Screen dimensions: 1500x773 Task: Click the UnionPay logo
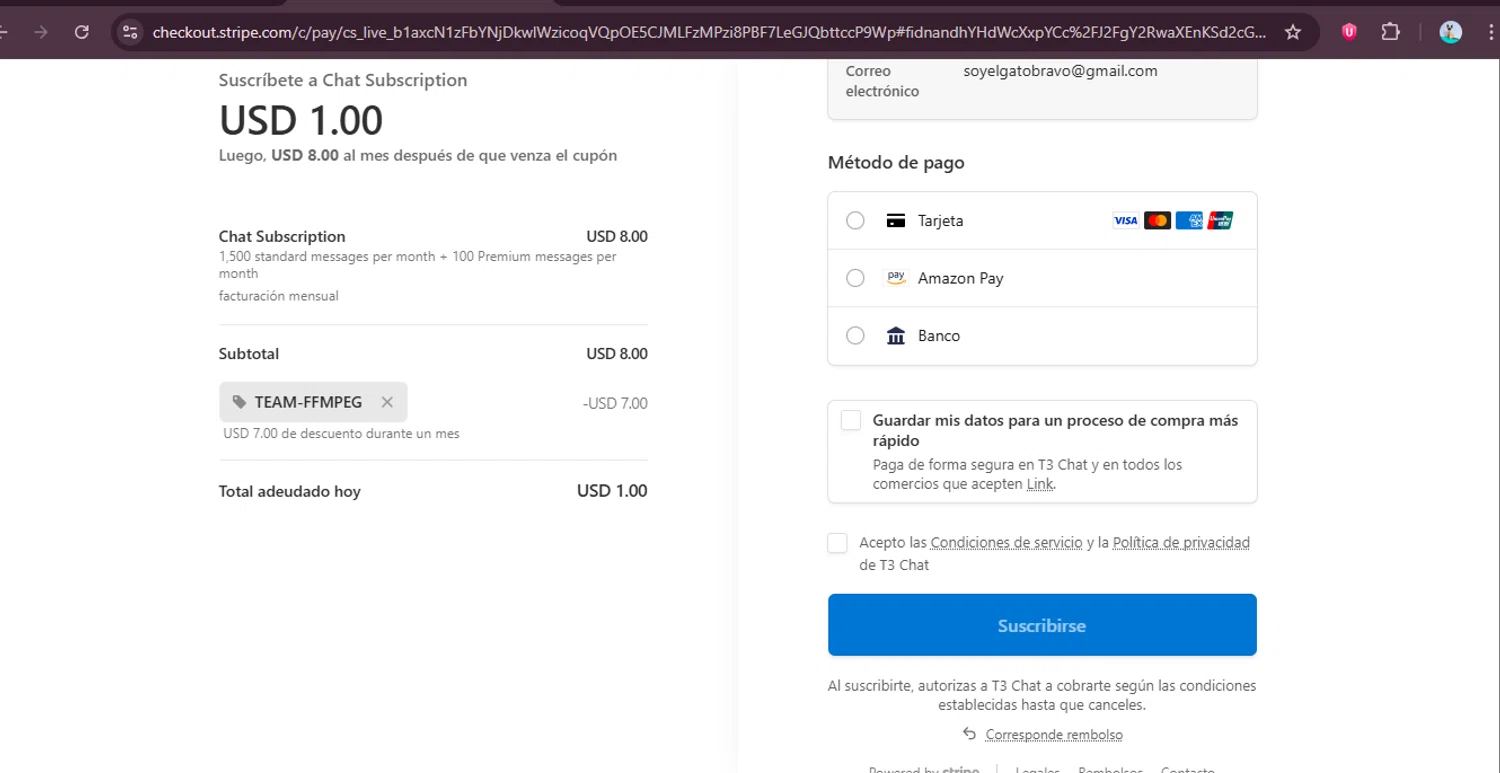[1220, 221]
